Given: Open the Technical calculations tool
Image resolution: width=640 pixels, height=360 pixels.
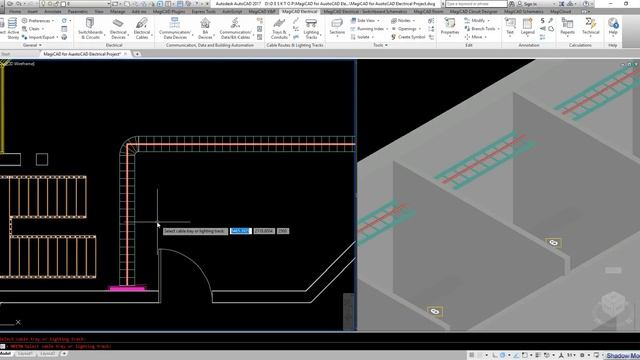Looking at the screenshot, I should 591,27.
